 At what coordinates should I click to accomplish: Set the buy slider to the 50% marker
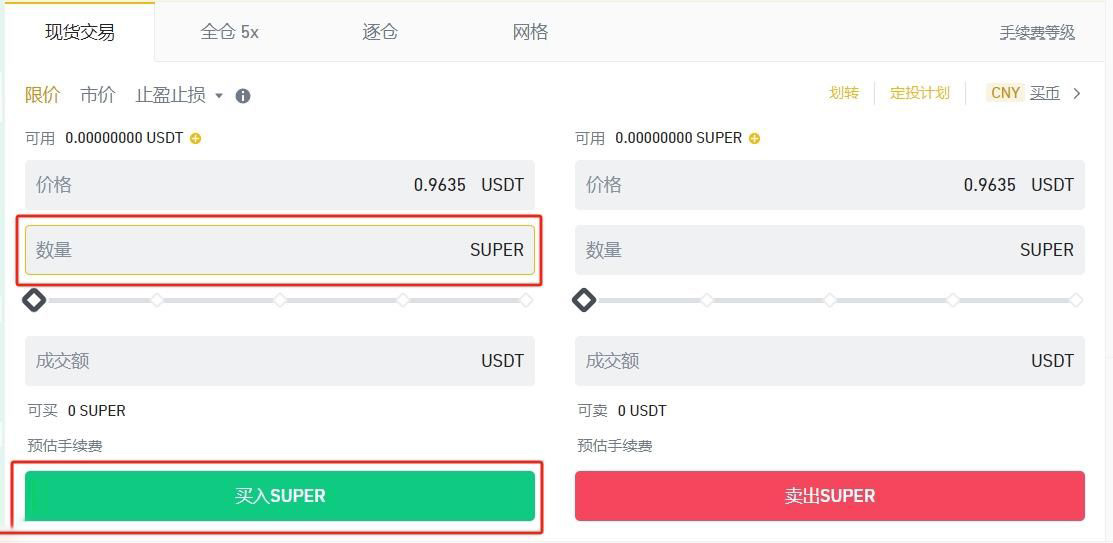[x=280, y=300]
